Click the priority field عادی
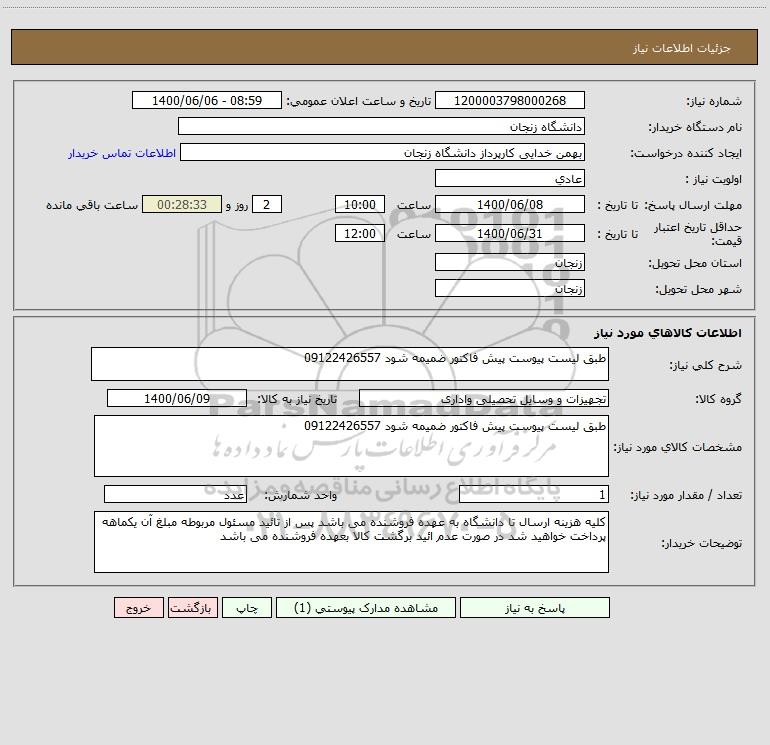Viewport: 770px width, 745px height. (510, 178)
